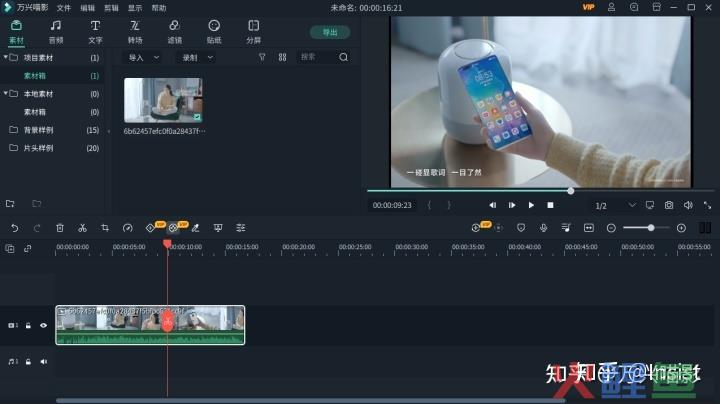The height and width of the screenshot is (404, 720).
Task: Step to previous frame
Action: [493, 205]
